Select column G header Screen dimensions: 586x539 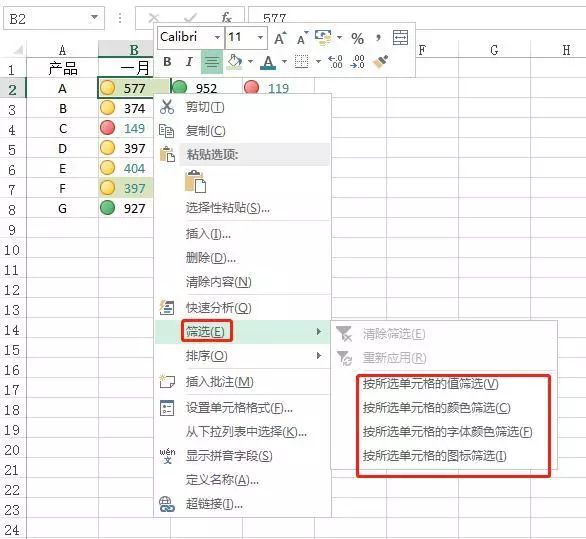[x=494, y=50]
